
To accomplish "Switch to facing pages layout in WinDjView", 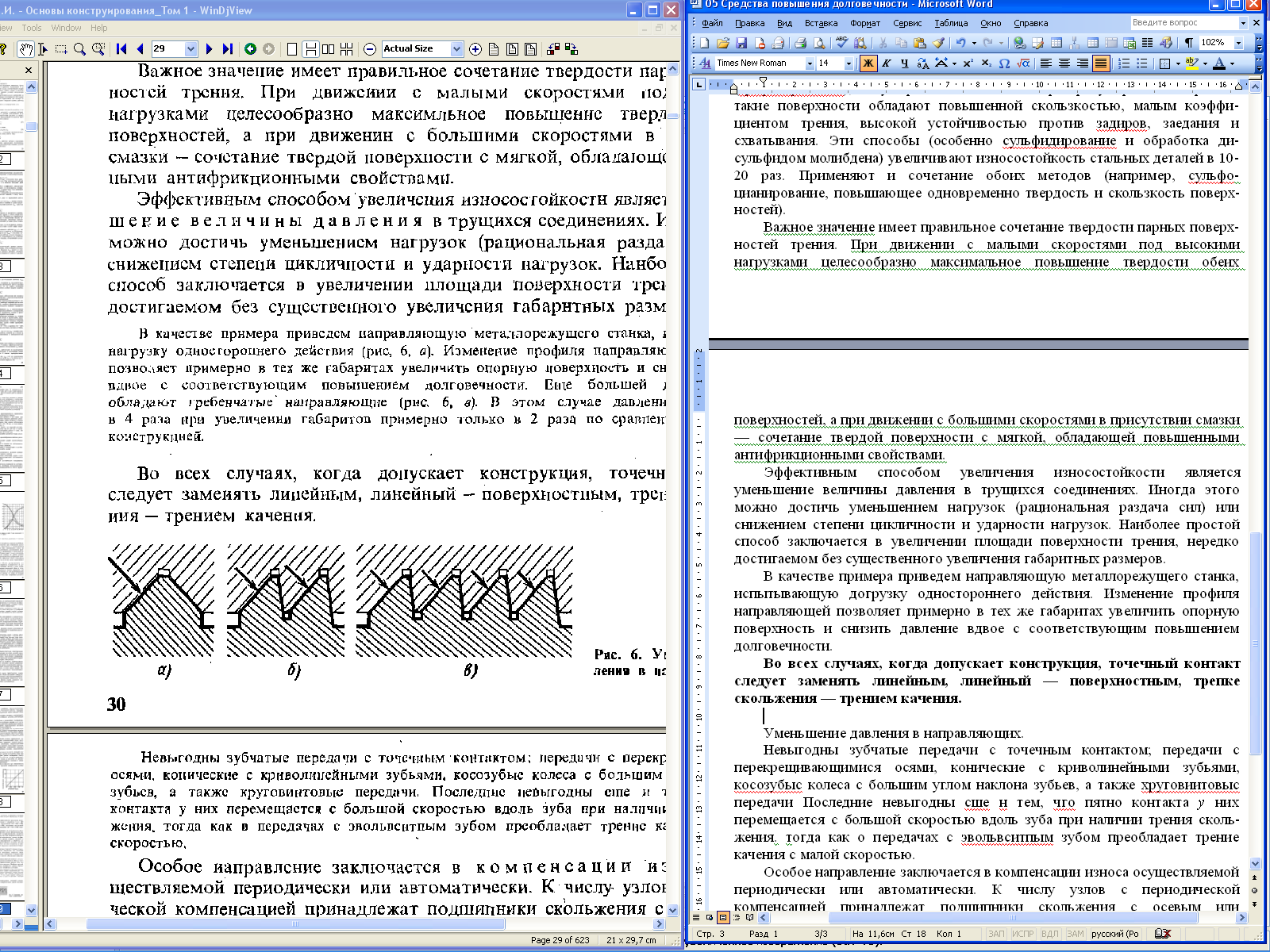I will [329, 49].
